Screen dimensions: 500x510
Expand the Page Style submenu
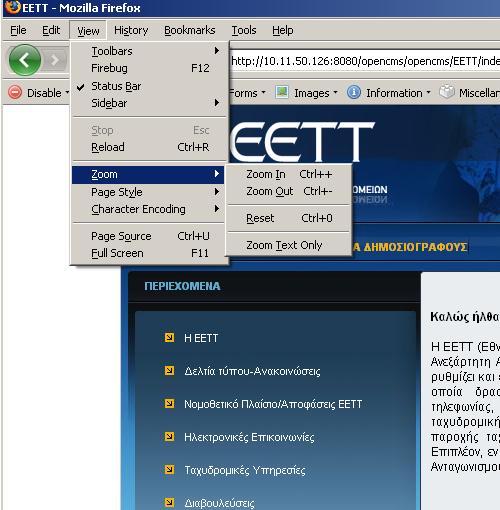(149, 192)
